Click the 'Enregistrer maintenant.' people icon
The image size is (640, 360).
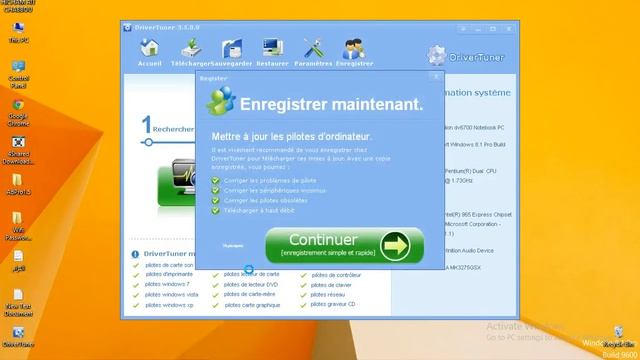point(221,101)
